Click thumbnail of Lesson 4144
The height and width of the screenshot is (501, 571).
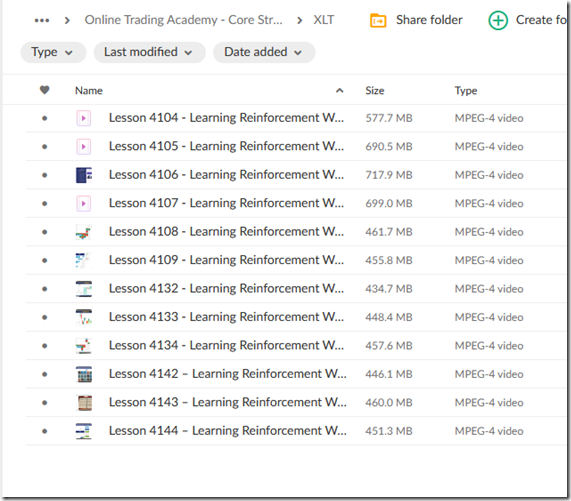[x=84, y=431]
